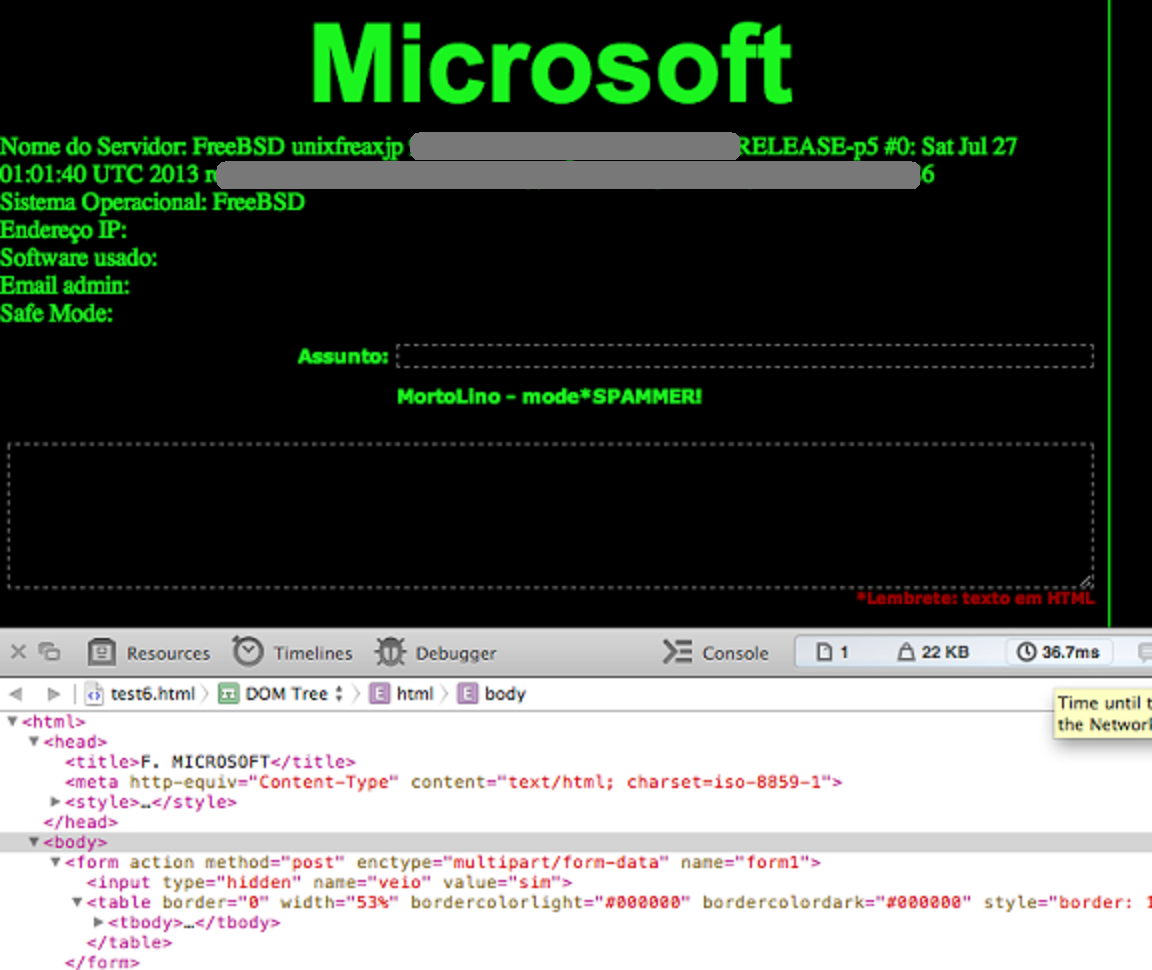Image resolution: width=1152 pixels, height=970 pixels.
Task: Click the Assunto subject input field
Action: (x=744, y=356)
